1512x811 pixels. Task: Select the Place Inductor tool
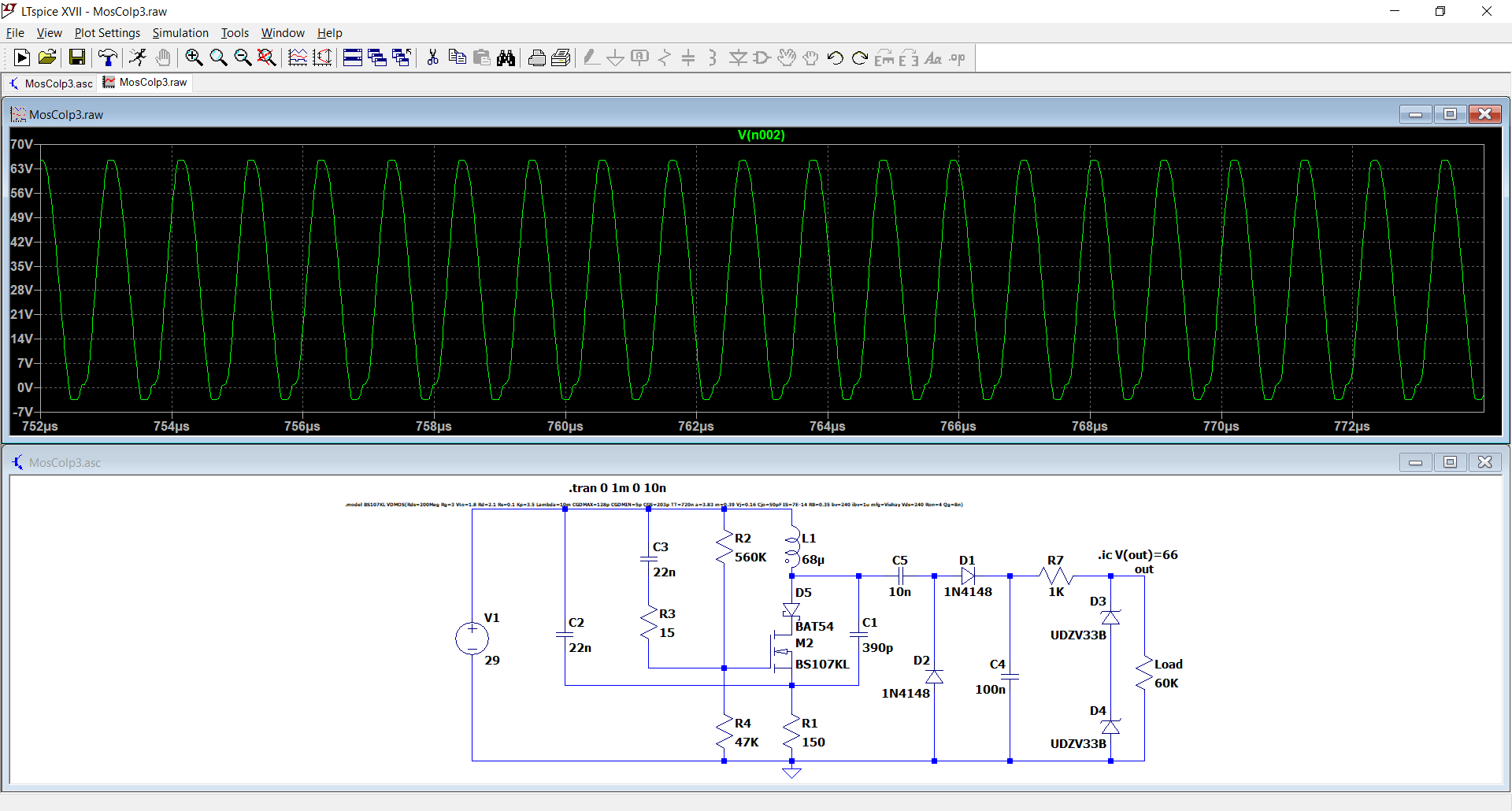pos(713,57)
